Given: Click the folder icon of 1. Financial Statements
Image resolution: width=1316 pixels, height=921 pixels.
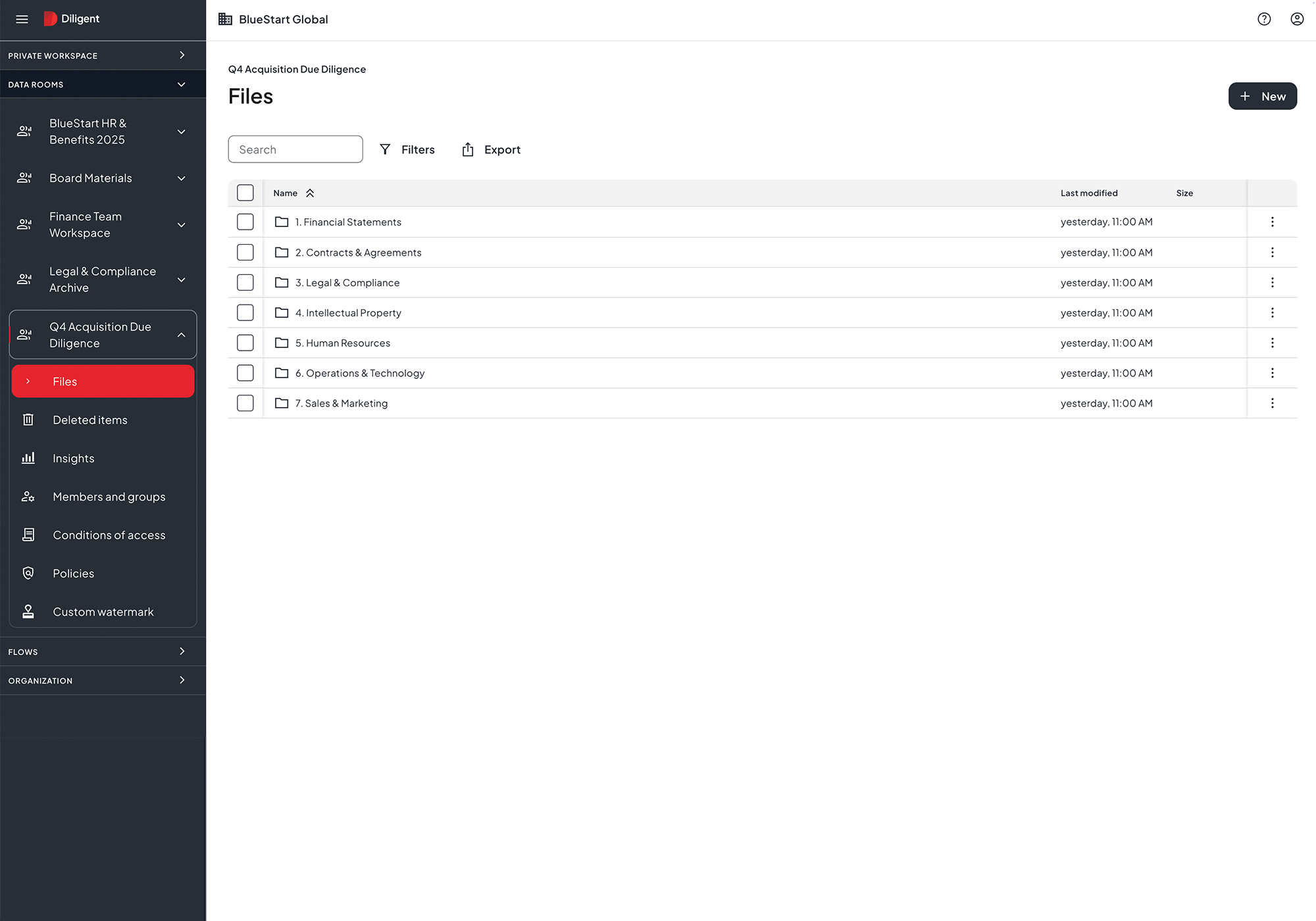Looking at the screenshot, I should click(x=282, y=222).
